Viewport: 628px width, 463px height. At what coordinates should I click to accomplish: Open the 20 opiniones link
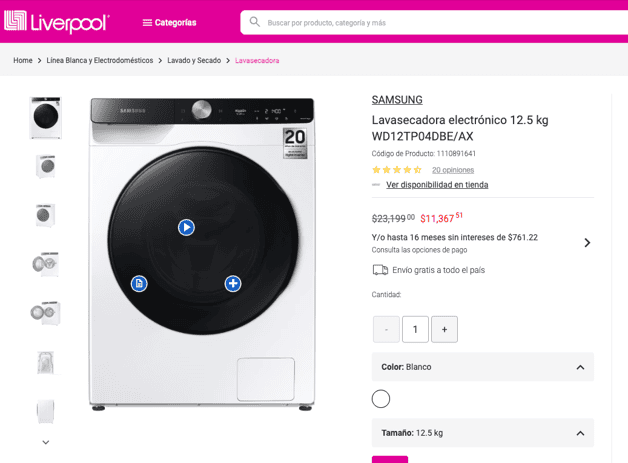point(453,170)
